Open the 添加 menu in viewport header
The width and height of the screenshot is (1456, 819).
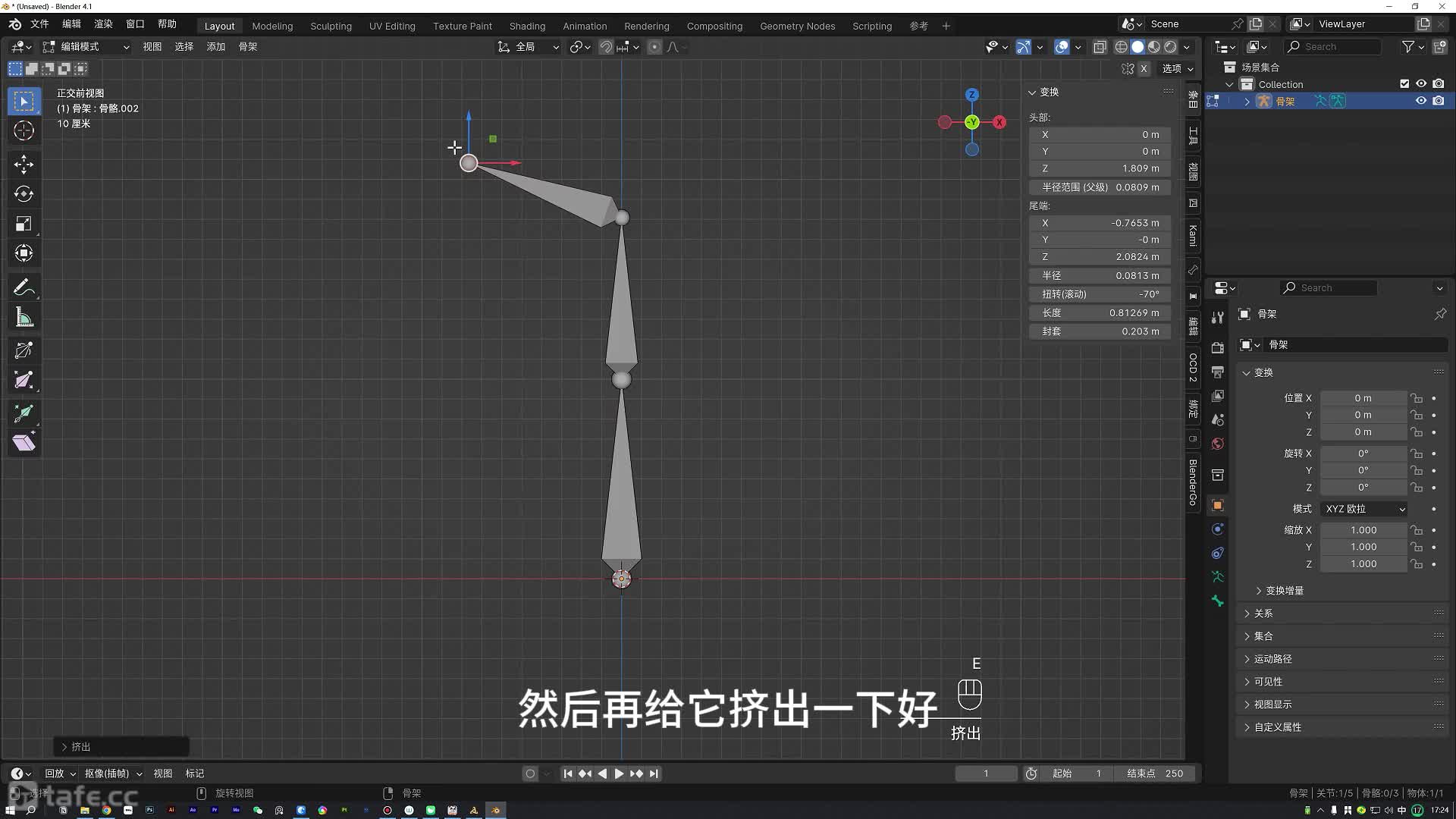[x=216, y=47]
